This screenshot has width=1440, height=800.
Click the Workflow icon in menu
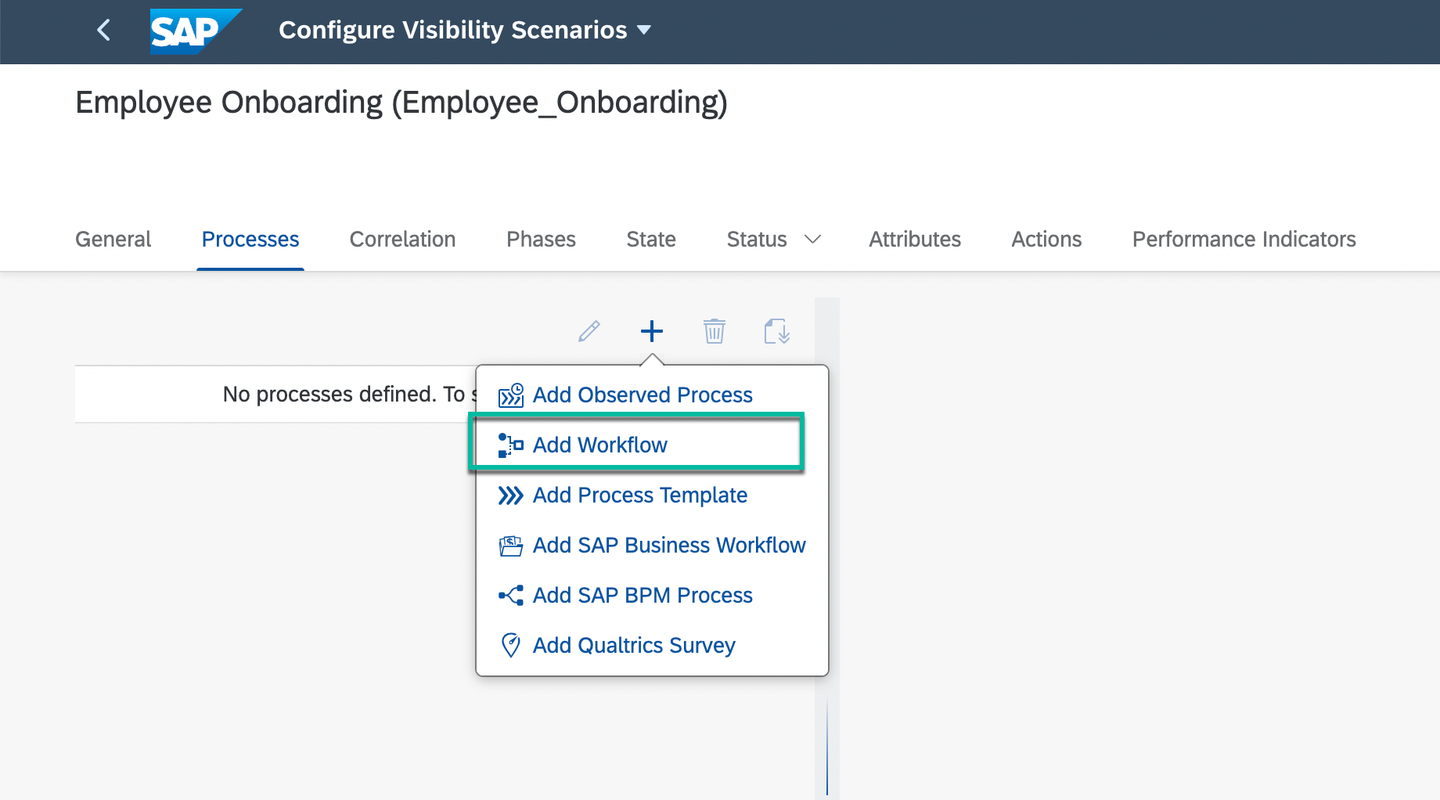coord(511,445)
